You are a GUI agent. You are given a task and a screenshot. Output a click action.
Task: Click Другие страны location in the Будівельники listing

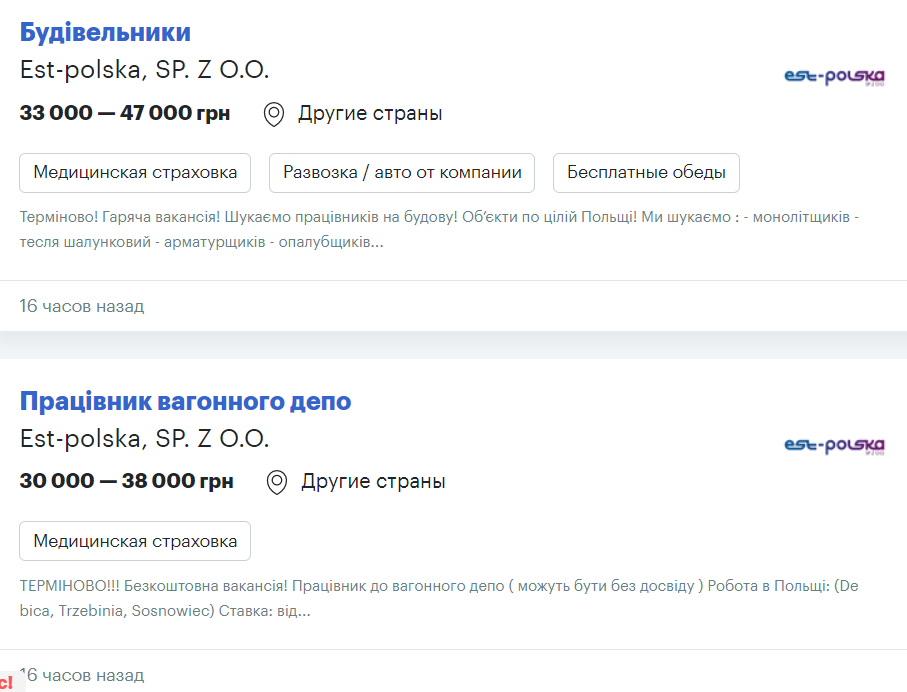point(370,113)
